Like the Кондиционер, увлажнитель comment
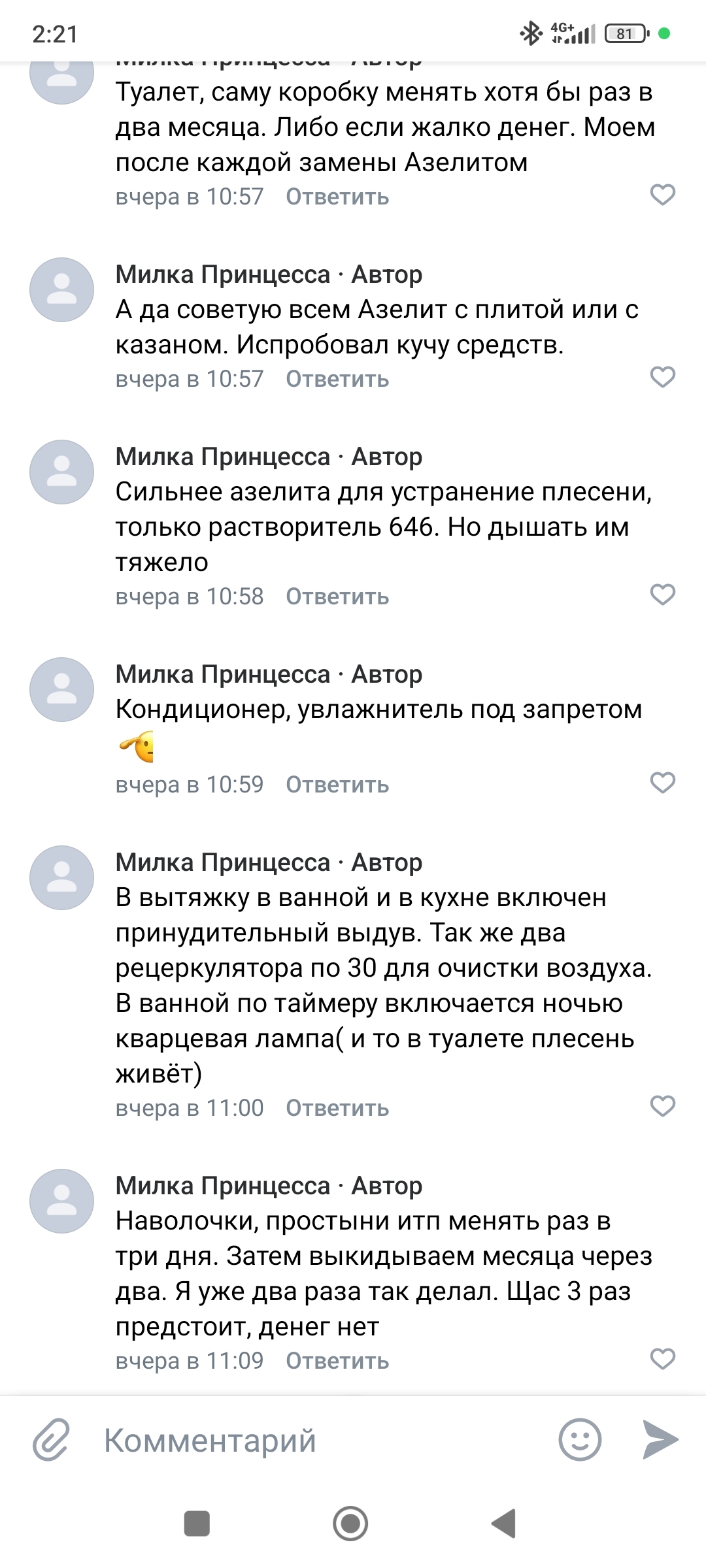This screenshot has width=706, height=1568. click(662, 783)
